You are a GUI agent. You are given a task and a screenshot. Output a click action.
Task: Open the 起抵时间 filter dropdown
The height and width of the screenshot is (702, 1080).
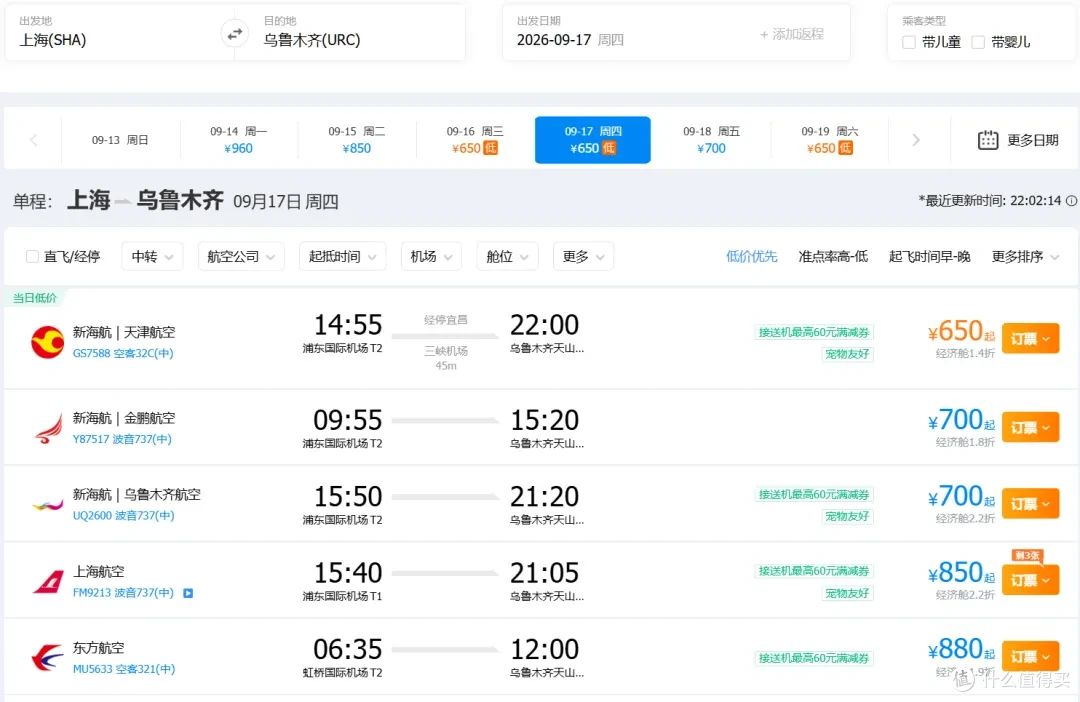point(342,256)
